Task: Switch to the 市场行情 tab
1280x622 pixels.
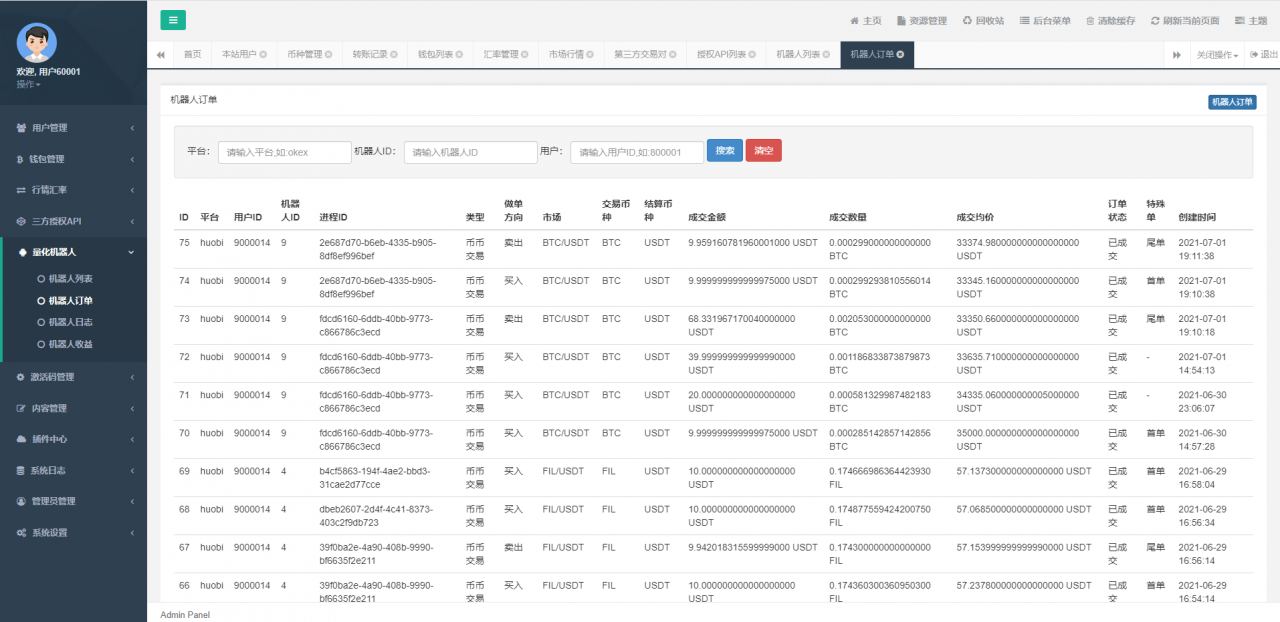Action: click(569, 55)
